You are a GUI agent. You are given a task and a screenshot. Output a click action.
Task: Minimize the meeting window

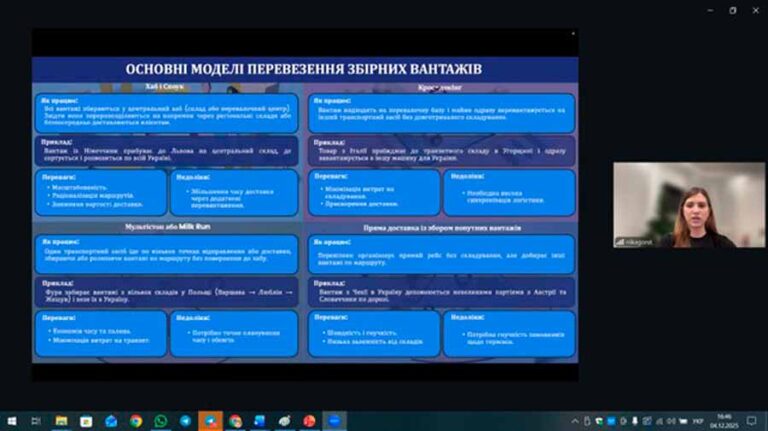point(705,10)
